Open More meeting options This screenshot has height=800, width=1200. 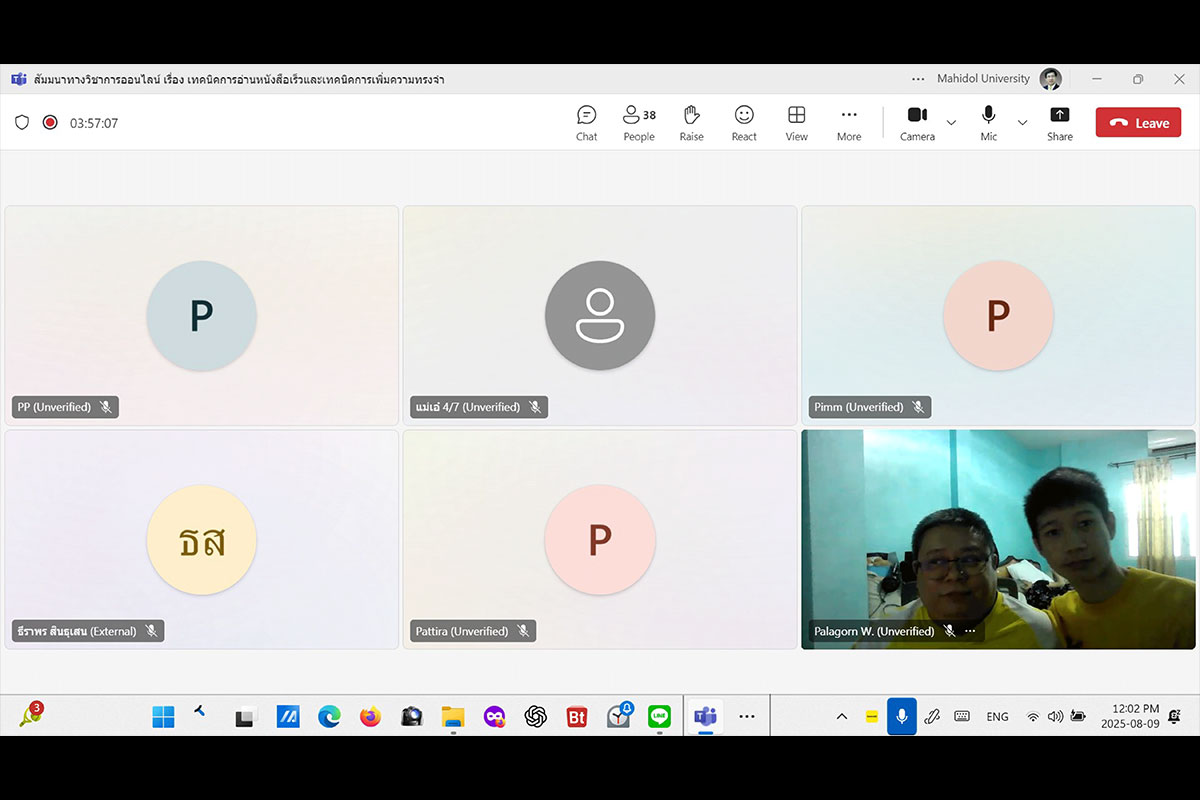pos(848,123)
